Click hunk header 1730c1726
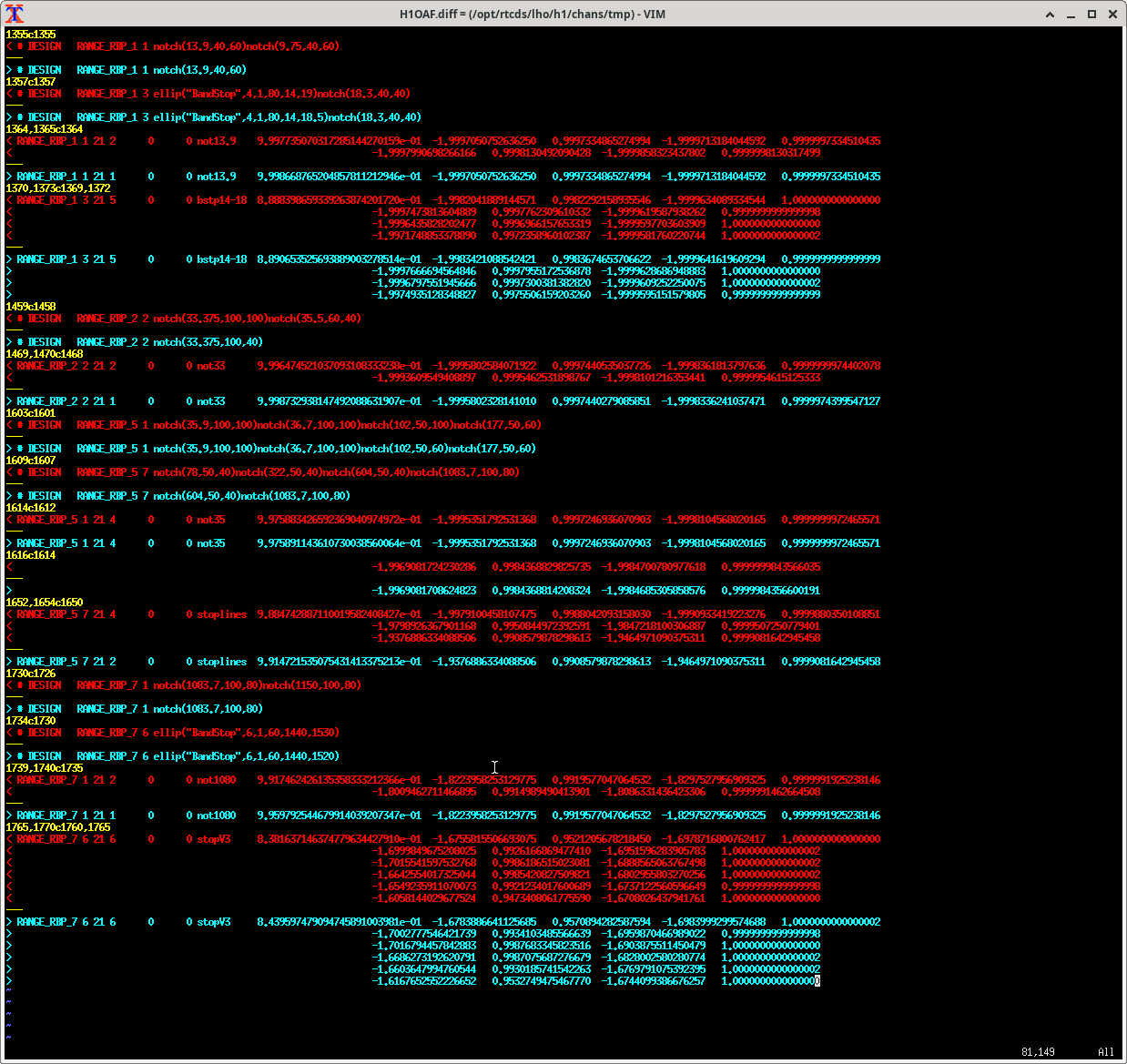The width and height of the screenshot is (1127, 1064). (31, 674)
